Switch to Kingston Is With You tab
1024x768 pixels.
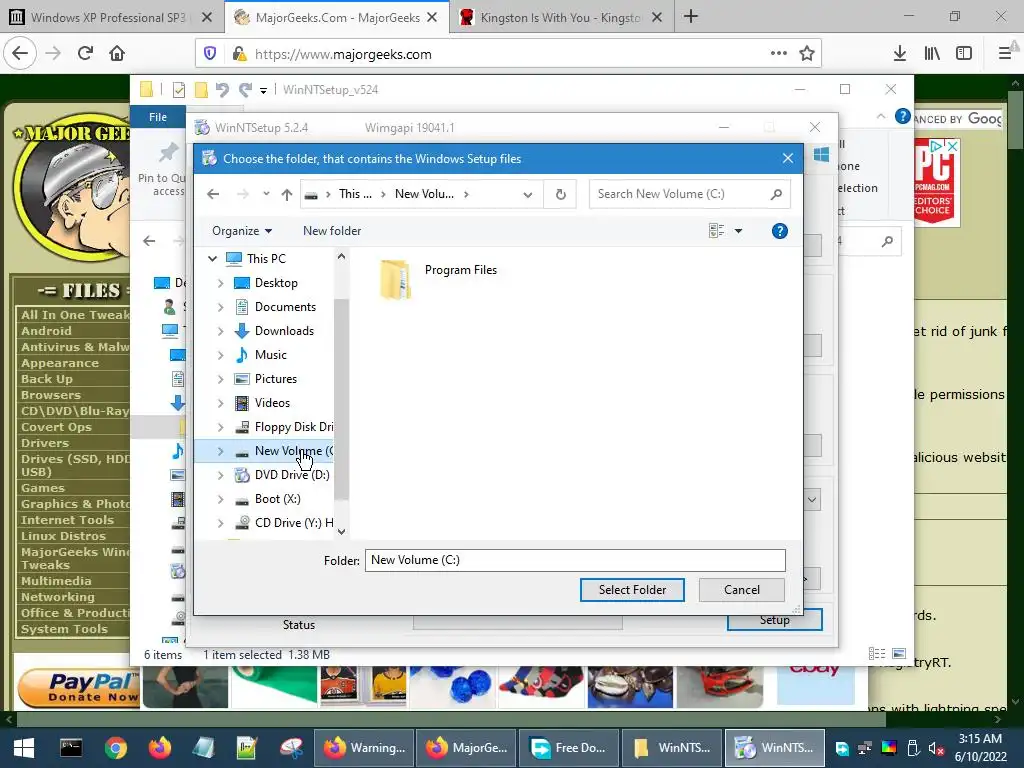pyautogui.click(x=560, y=18)
